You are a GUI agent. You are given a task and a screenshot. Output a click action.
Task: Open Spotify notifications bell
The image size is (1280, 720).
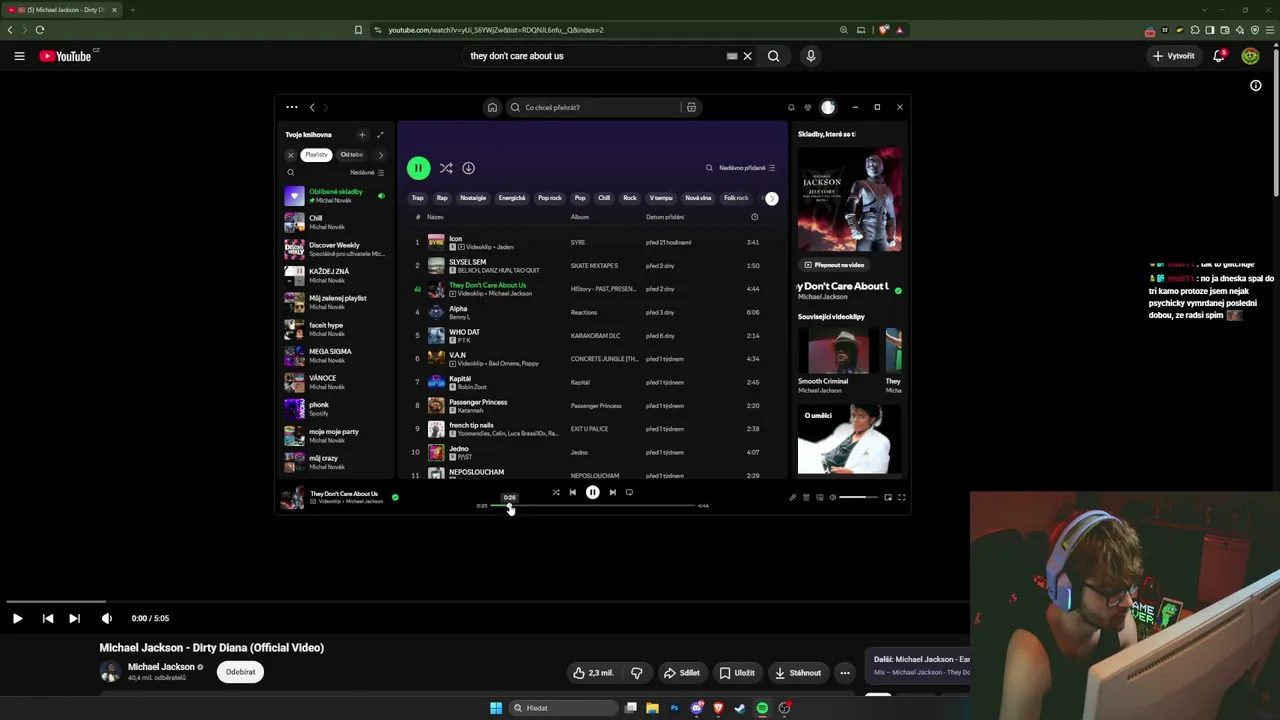(x=791, y=107)
